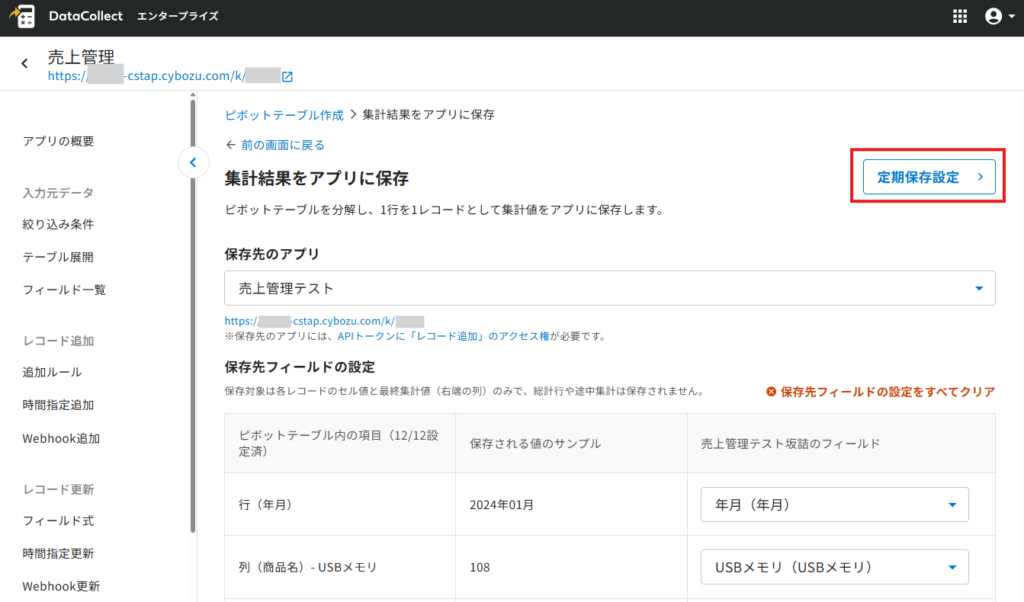Click the sample value 108 cell
Screen dimensions: 1024x602
pos(571,567)
